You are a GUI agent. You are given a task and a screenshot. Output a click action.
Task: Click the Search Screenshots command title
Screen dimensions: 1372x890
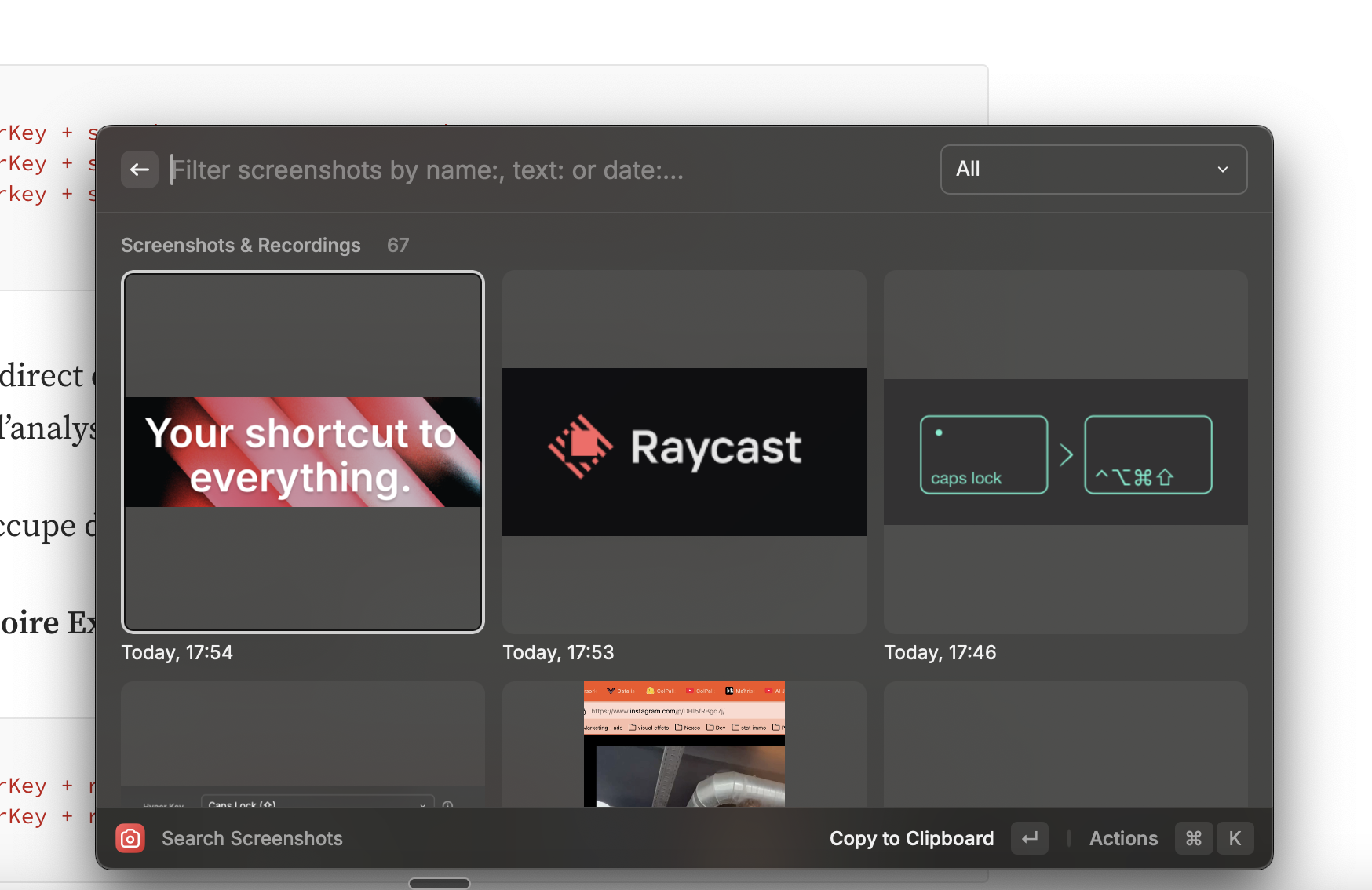[x=252, y=838]
